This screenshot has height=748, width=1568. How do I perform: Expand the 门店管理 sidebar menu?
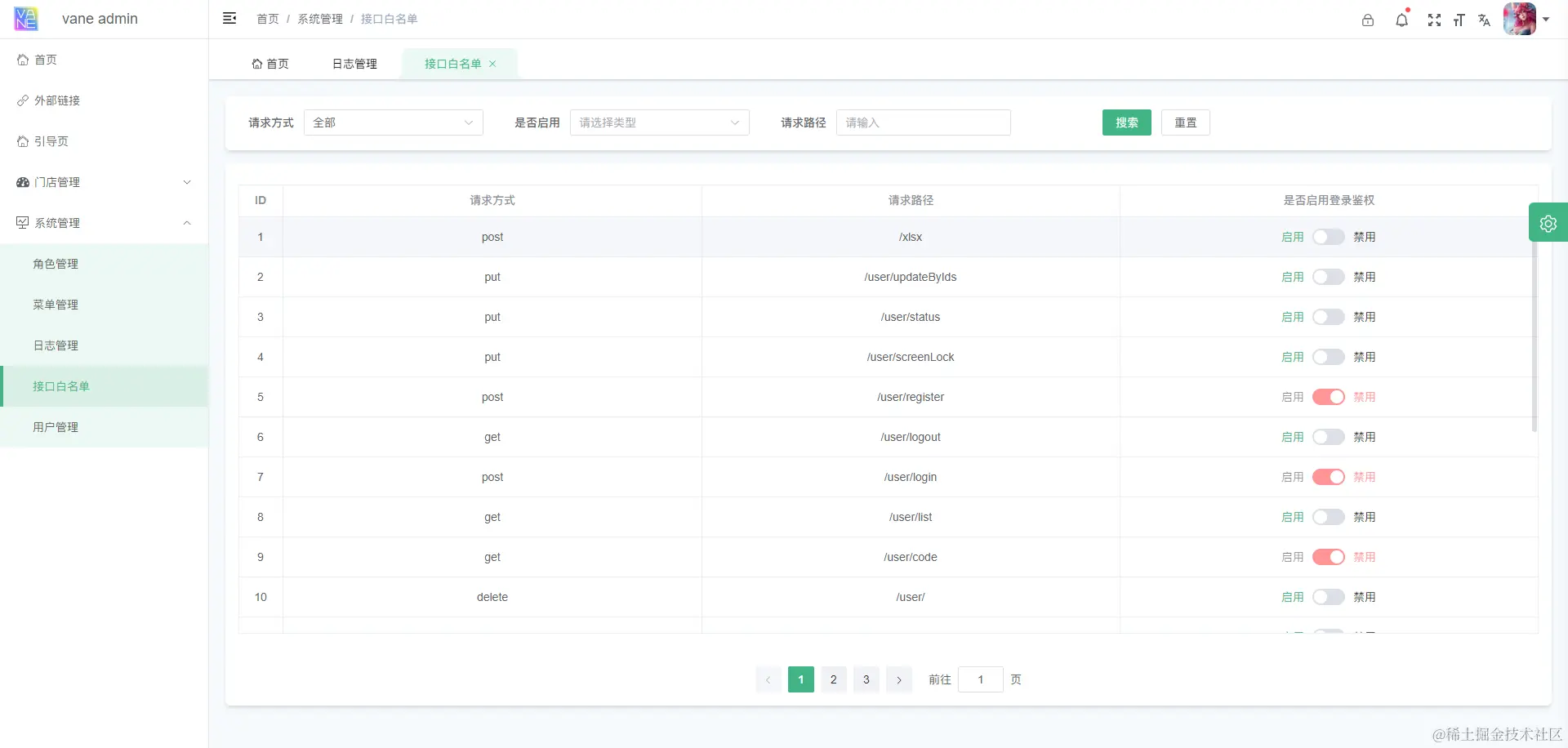point(104,182)
